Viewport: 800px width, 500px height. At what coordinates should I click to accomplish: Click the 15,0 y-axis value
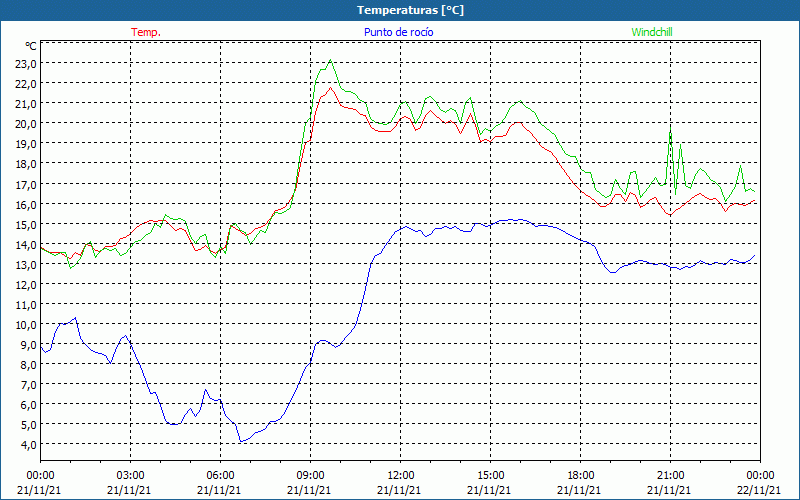pyautogui.click(x=27, y=224)
